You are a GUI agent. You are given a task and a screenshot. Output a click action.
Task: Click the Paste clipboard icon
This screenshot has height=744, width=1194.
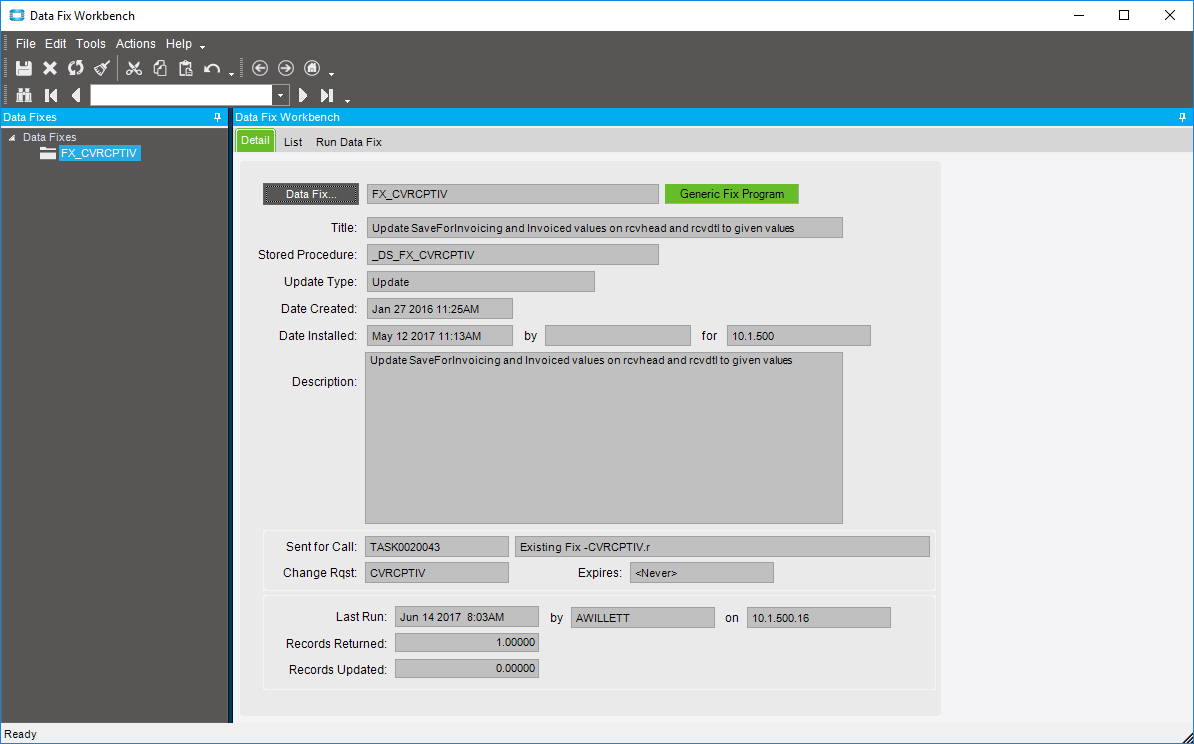(186, 69)
